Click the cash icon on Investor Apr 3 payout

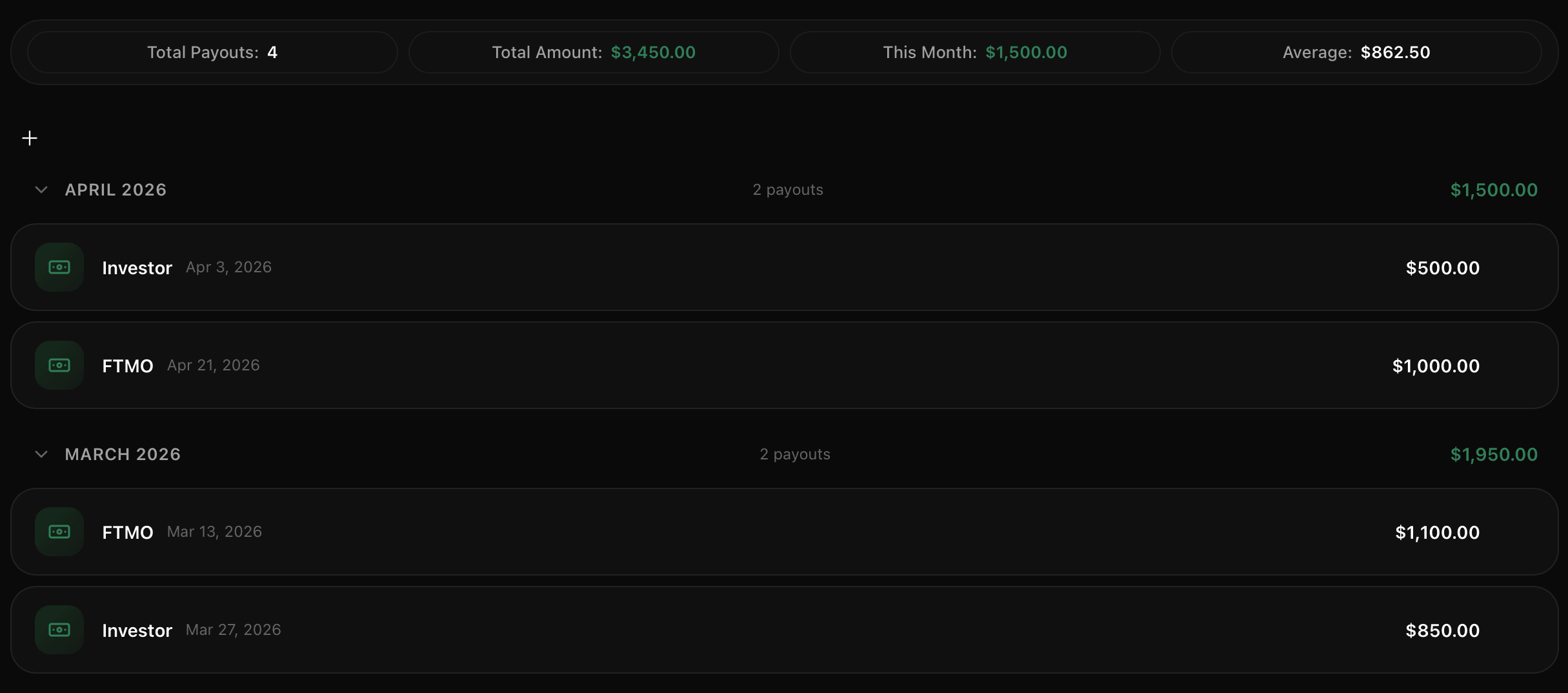pyautogui.click(x=59, y=267)
